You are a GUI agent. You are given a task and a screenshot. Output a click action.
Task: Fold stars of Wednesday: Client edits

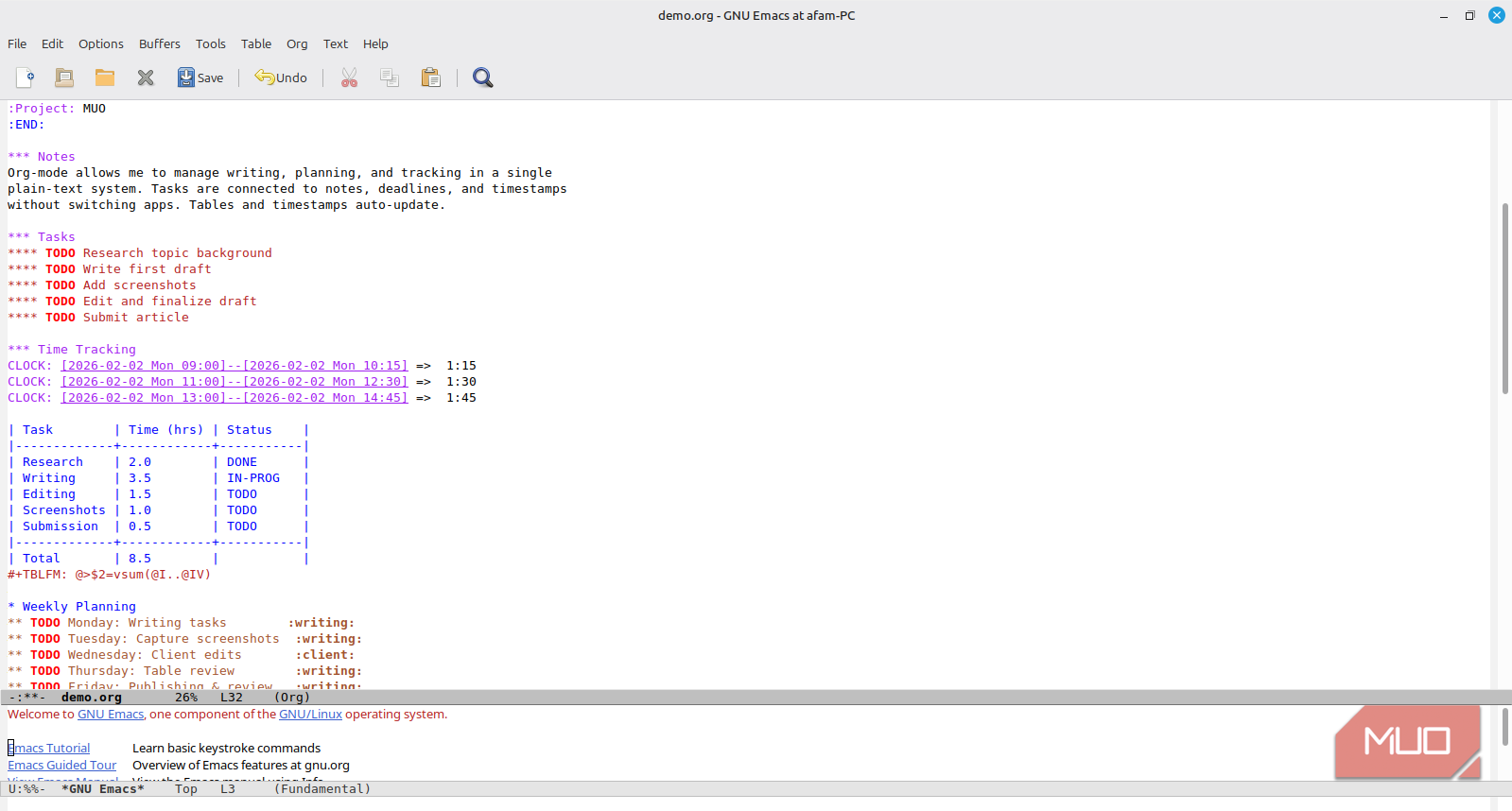click(x=15, y=655)
